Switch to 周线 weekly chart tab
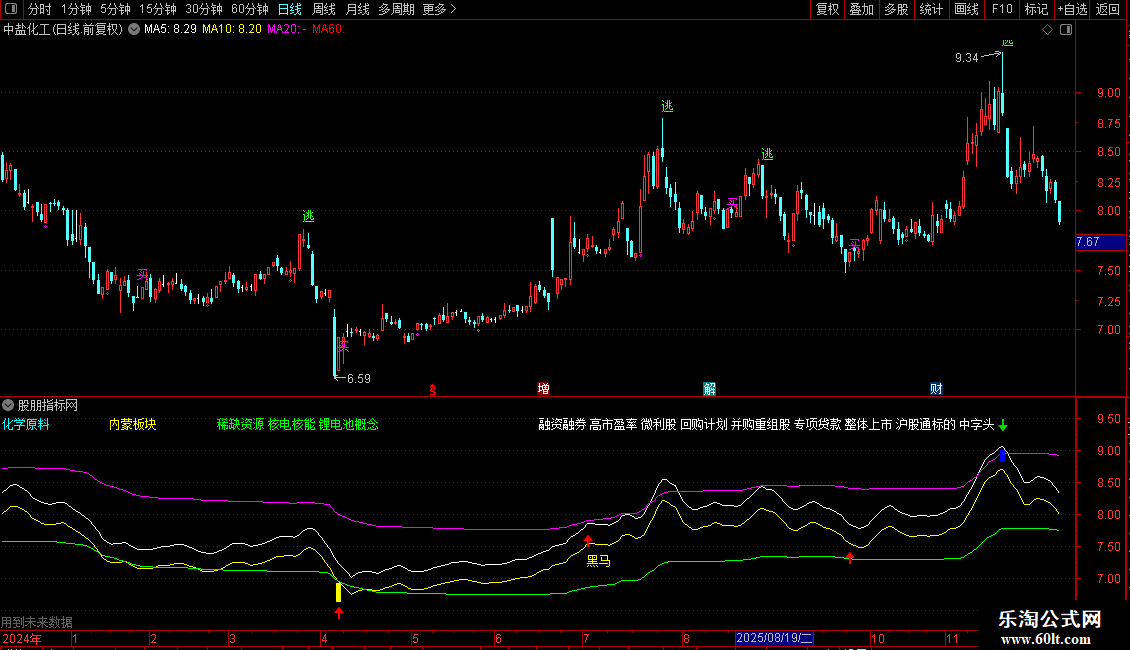The image size is (1130, 650). (324, 9)
